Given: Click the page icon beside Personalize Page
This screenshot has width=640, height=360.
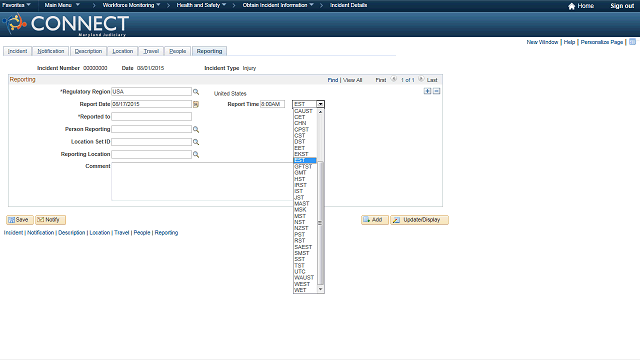Looking at the screenshot, I should point(632,42).
